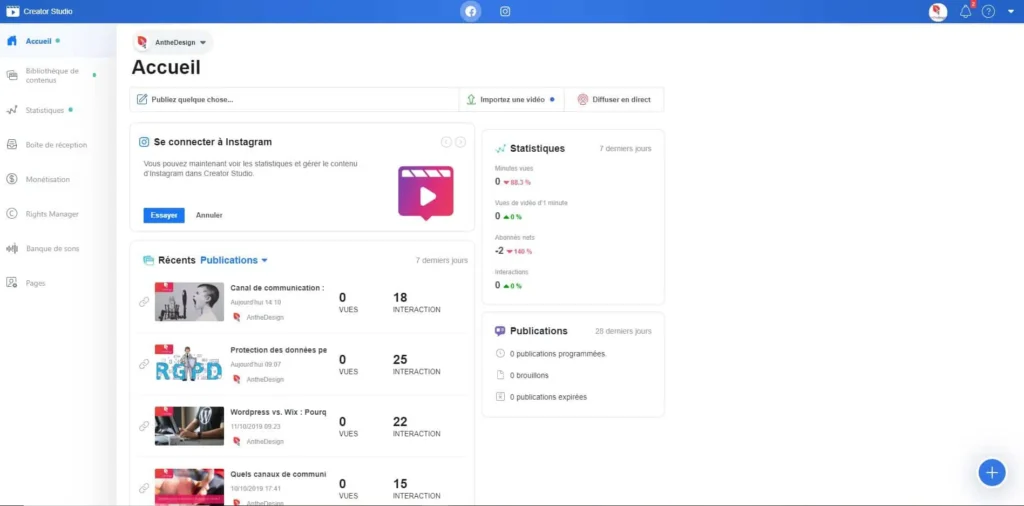Click the dollar monetization icon

click(x=12, y=180)
